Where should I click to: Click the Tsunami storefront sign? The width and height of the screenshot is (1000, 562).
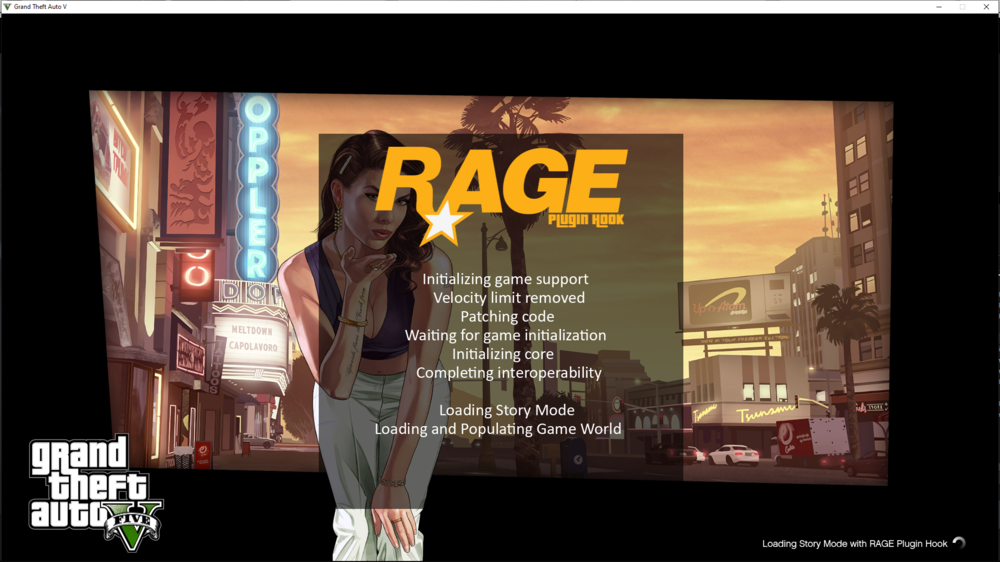pyautogui.click(x=766, y=412)
